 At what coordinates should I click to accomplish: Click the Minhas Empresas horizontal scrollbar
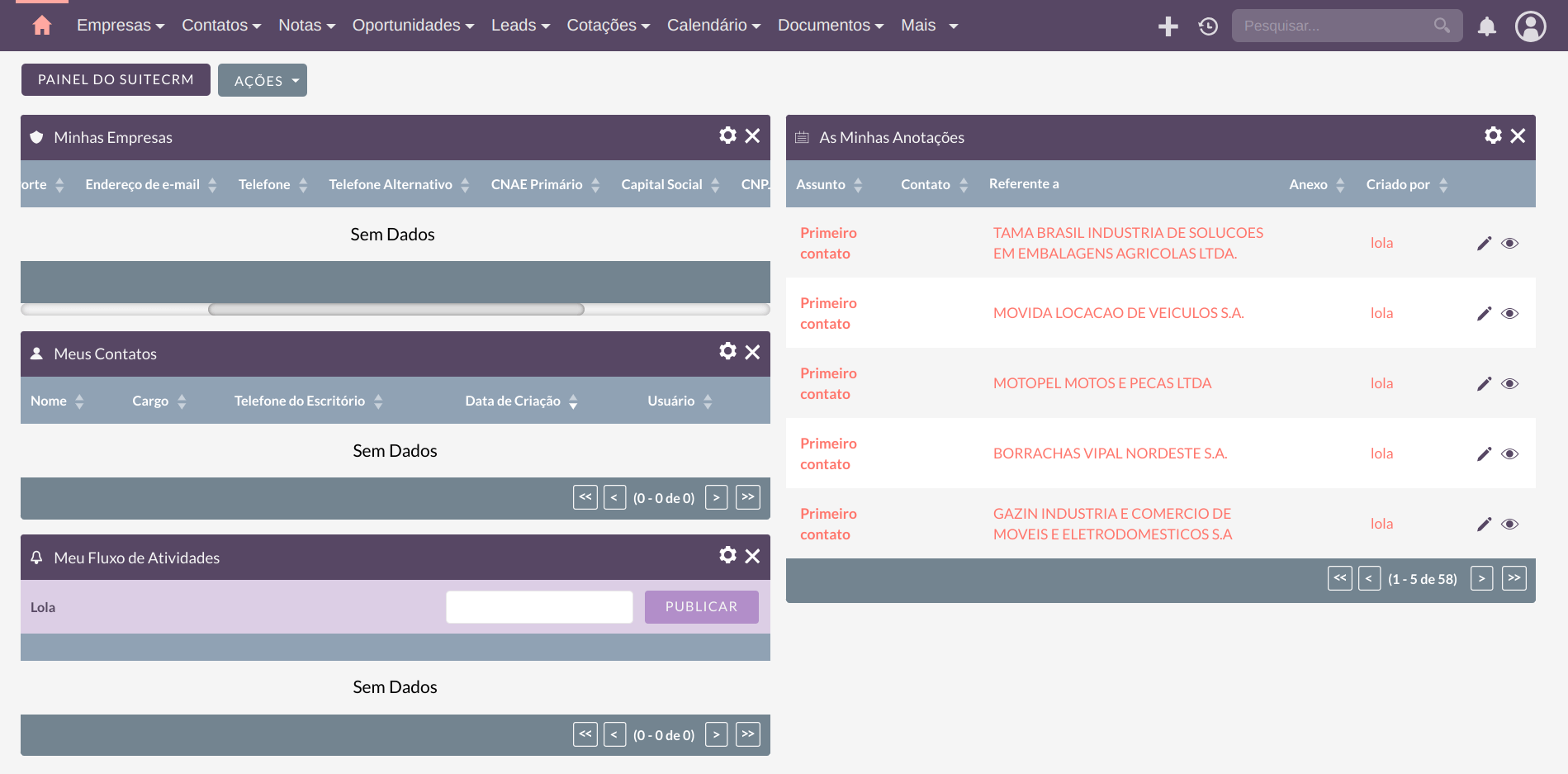pyautogui.click(x=396, y=310)
